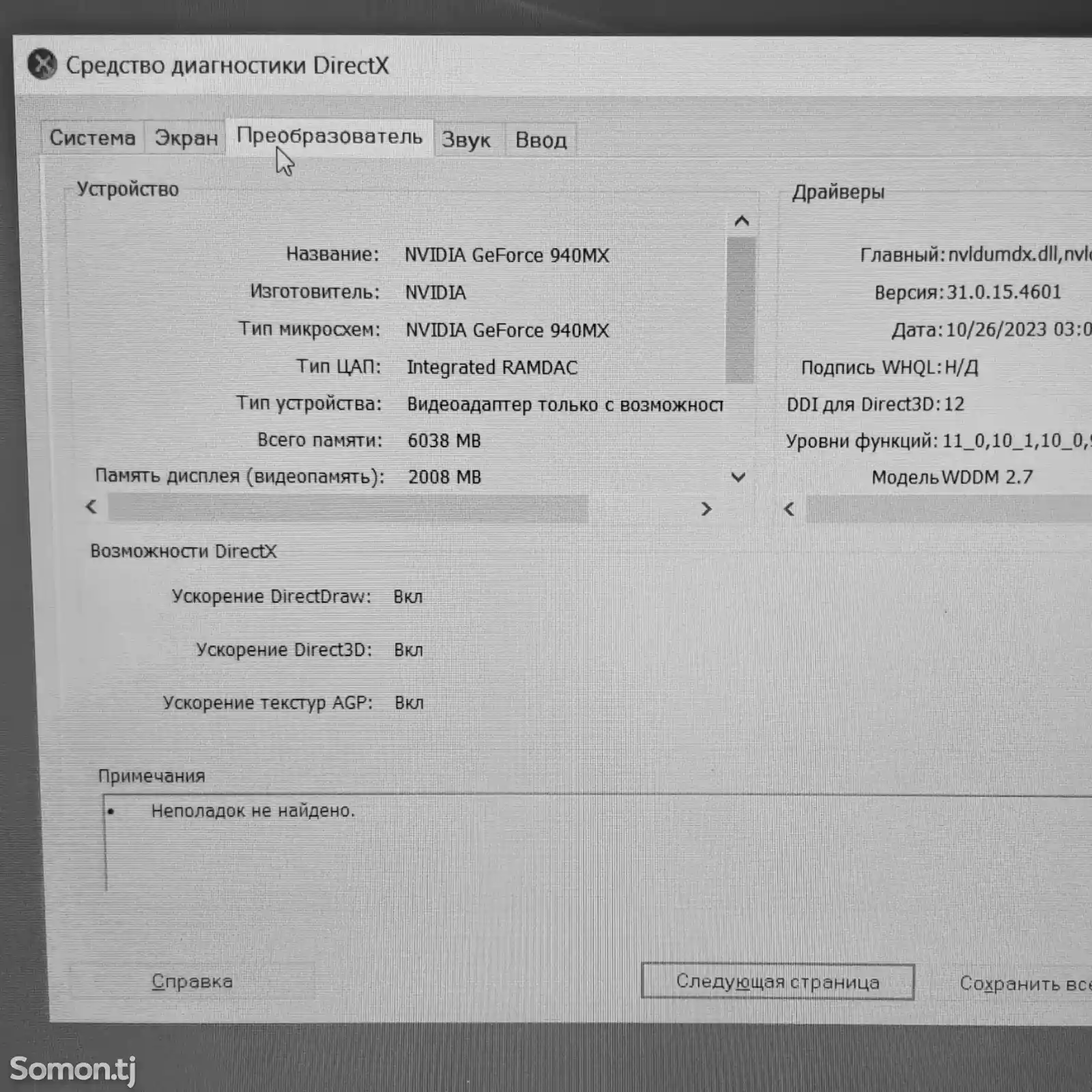Open the Ввод tab
Image resolution: width=1092 pixels, height=1092 pixels.
[x=541, y=140]
